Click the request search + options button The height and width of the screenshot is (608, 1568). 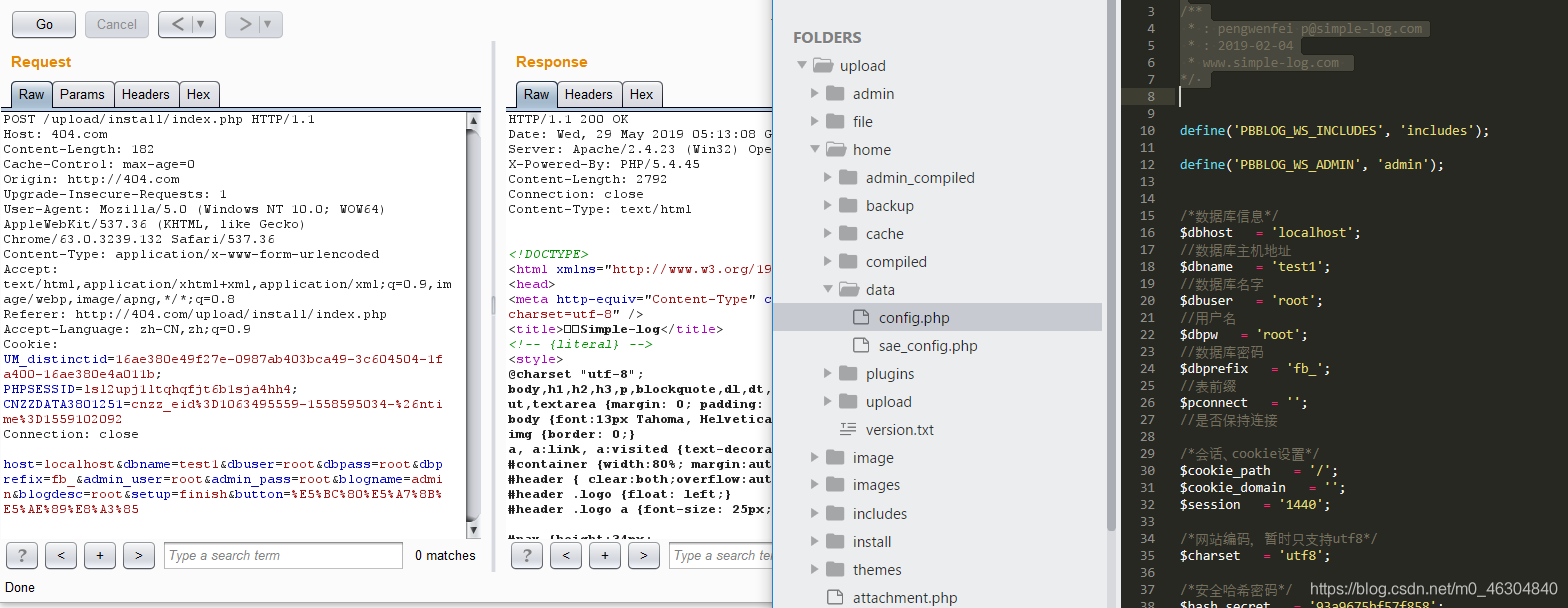click(100, 555)
